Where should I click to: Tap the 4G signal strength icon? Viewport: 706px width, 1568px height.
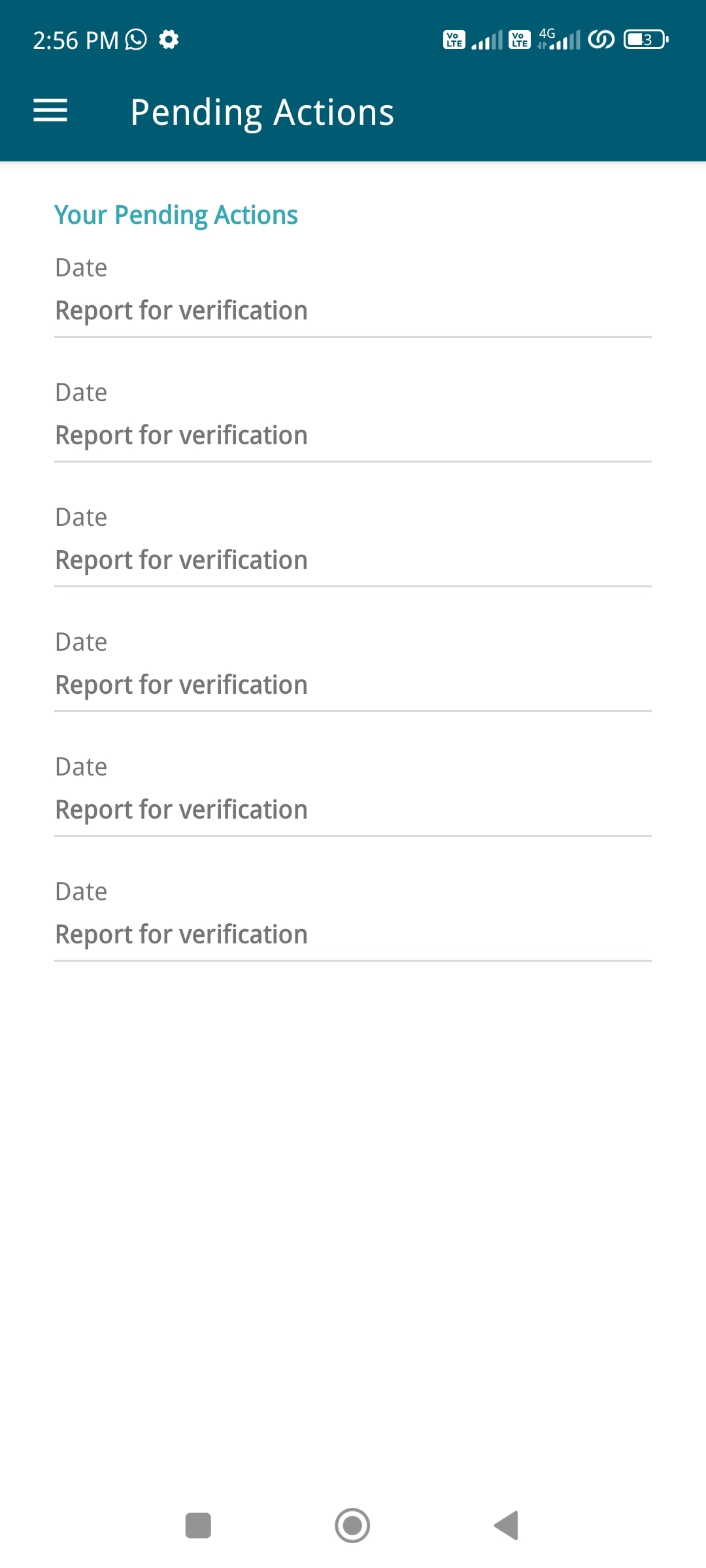[x=560, y=40]
